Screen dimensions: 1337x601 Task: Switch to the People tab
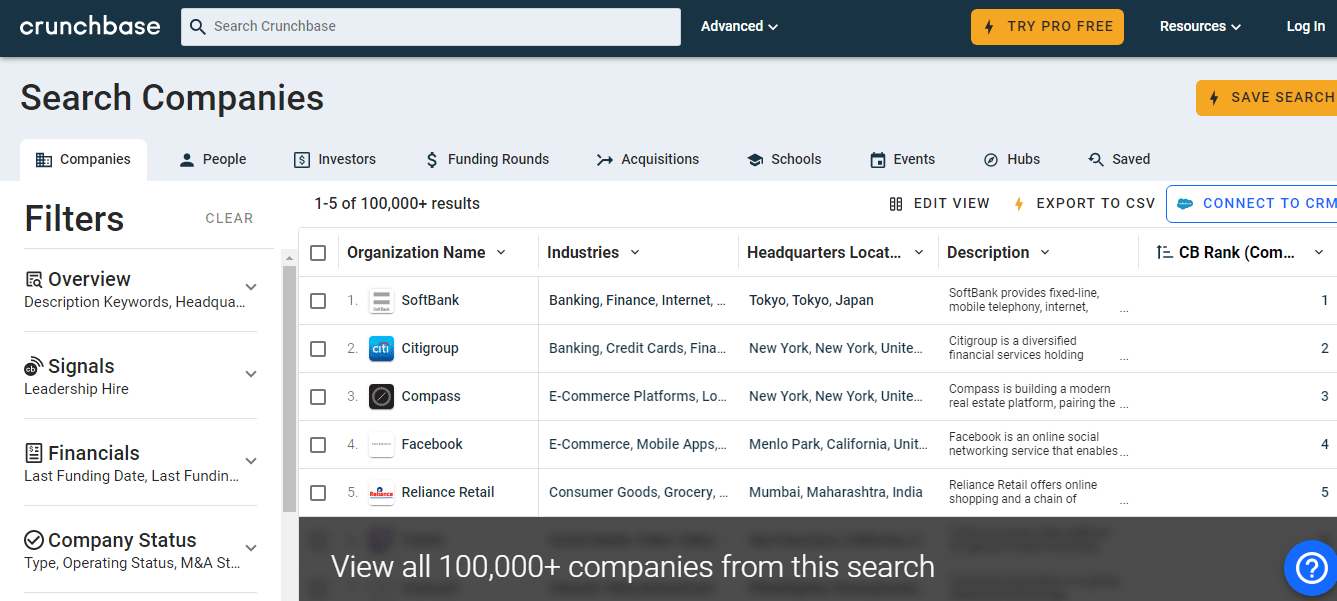212,159
